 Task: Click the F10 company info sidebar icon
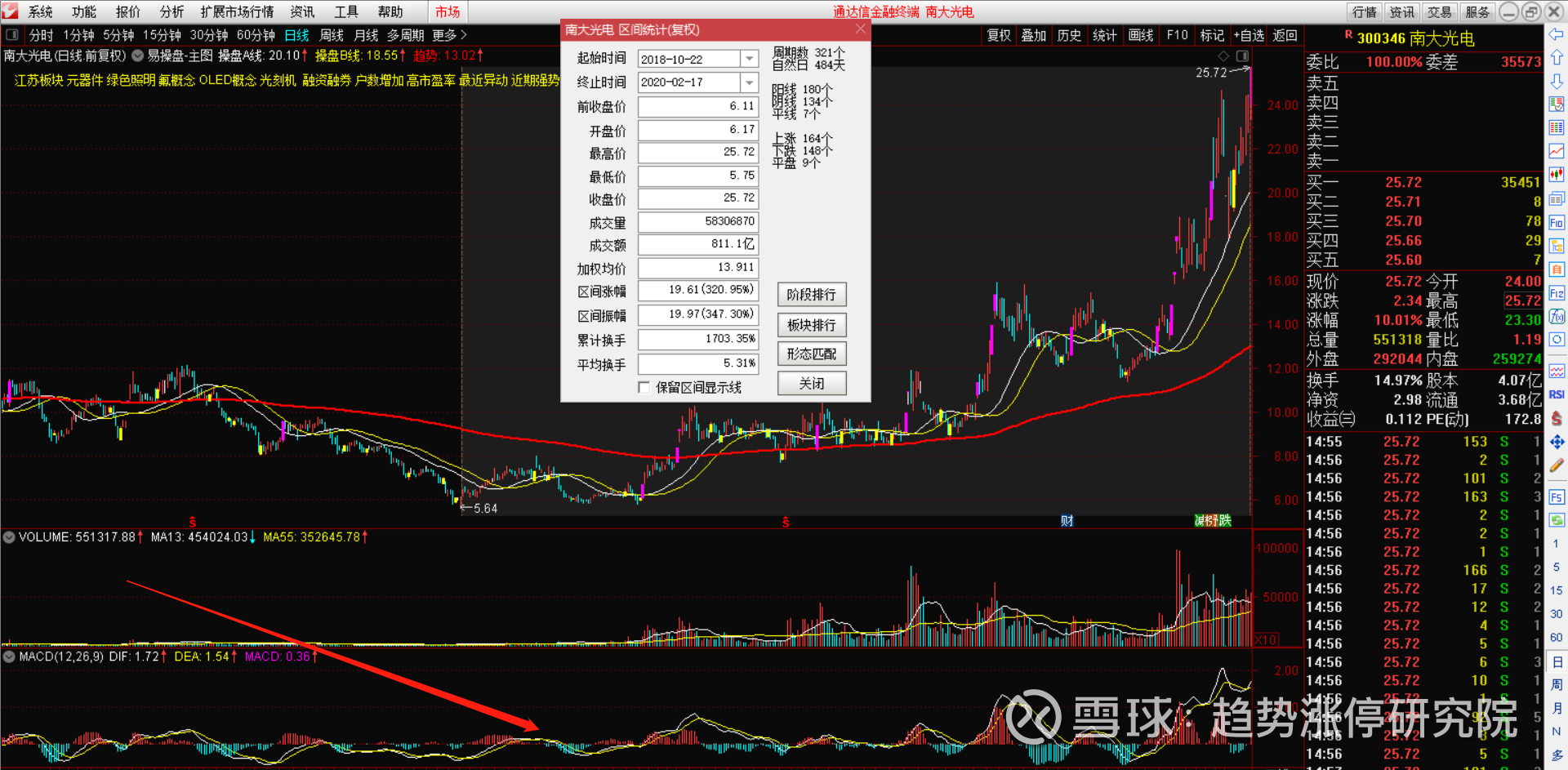[x=1557, y=222]
